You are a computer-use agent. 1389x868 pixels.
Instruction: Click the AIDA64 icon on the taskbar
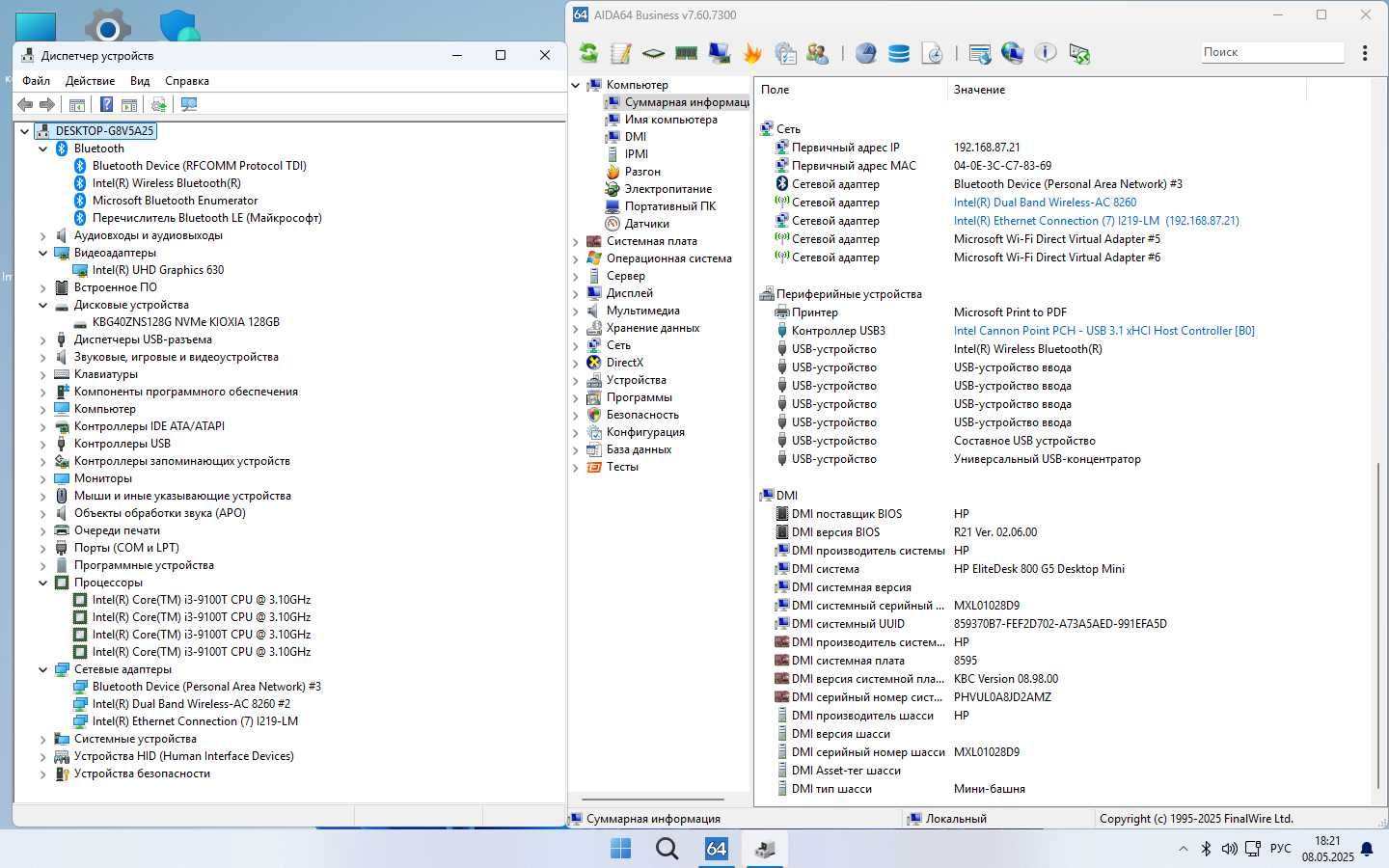pos(717,848)
